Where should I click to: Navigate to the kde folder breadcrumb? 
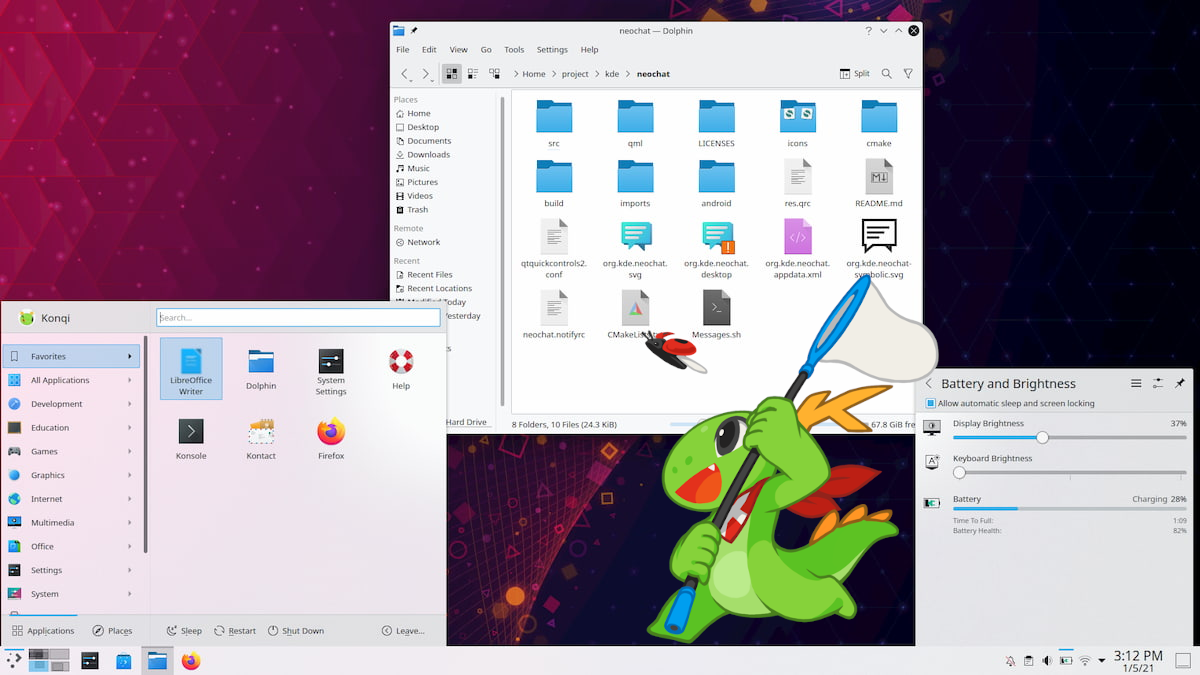612,74
